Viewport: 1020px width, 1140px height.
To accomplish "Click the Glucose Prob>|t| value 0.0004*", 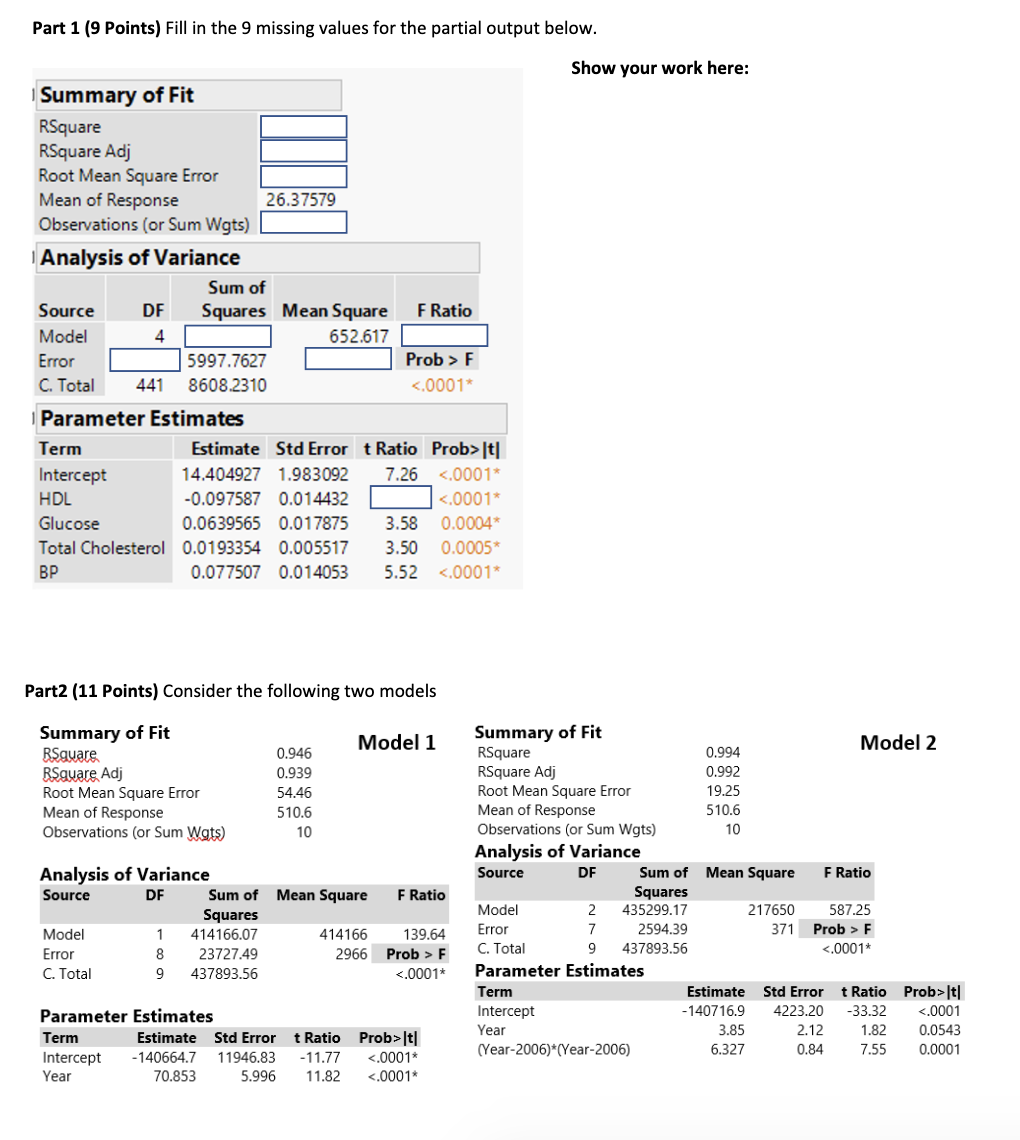I will coord(470,523).
